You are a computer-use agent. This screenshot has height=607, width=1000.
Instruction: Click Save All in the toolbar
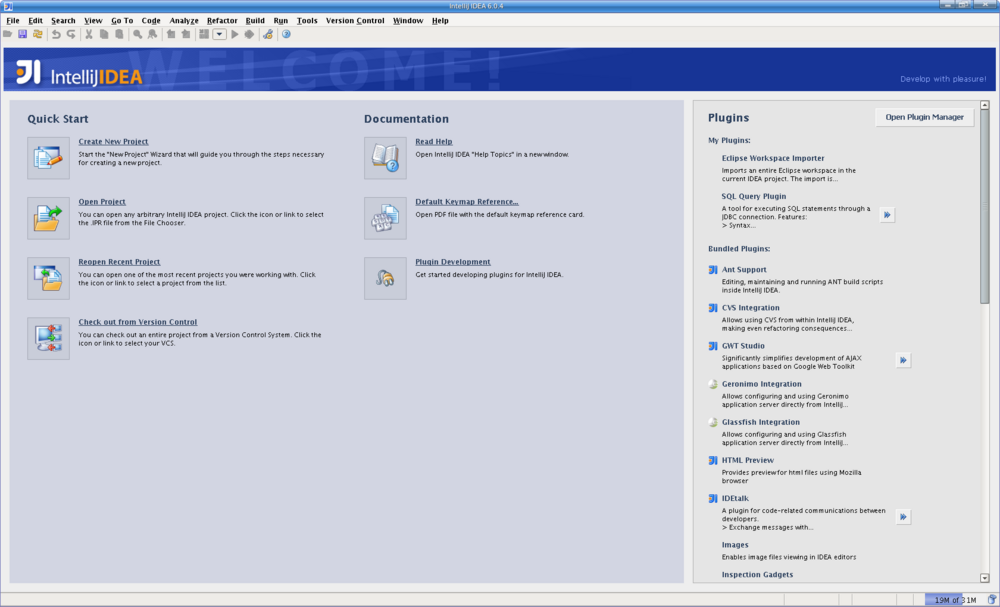click(22, 34)
